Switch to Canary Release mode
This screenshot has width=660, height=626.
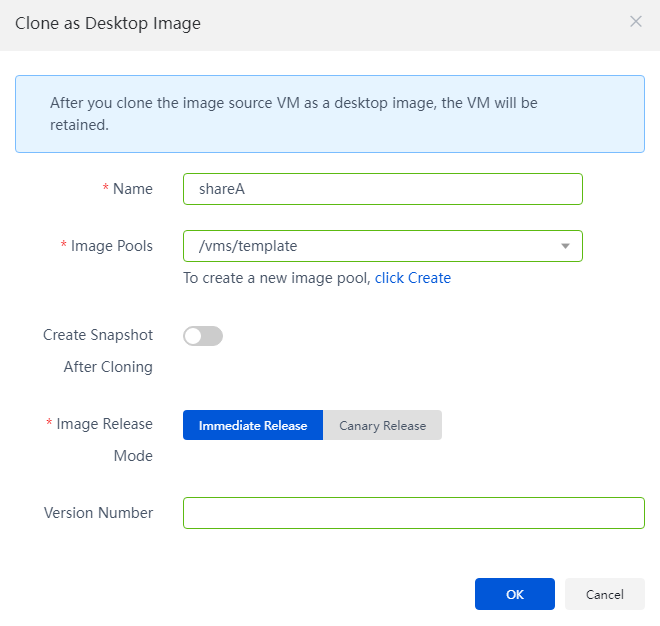(383, 425)
